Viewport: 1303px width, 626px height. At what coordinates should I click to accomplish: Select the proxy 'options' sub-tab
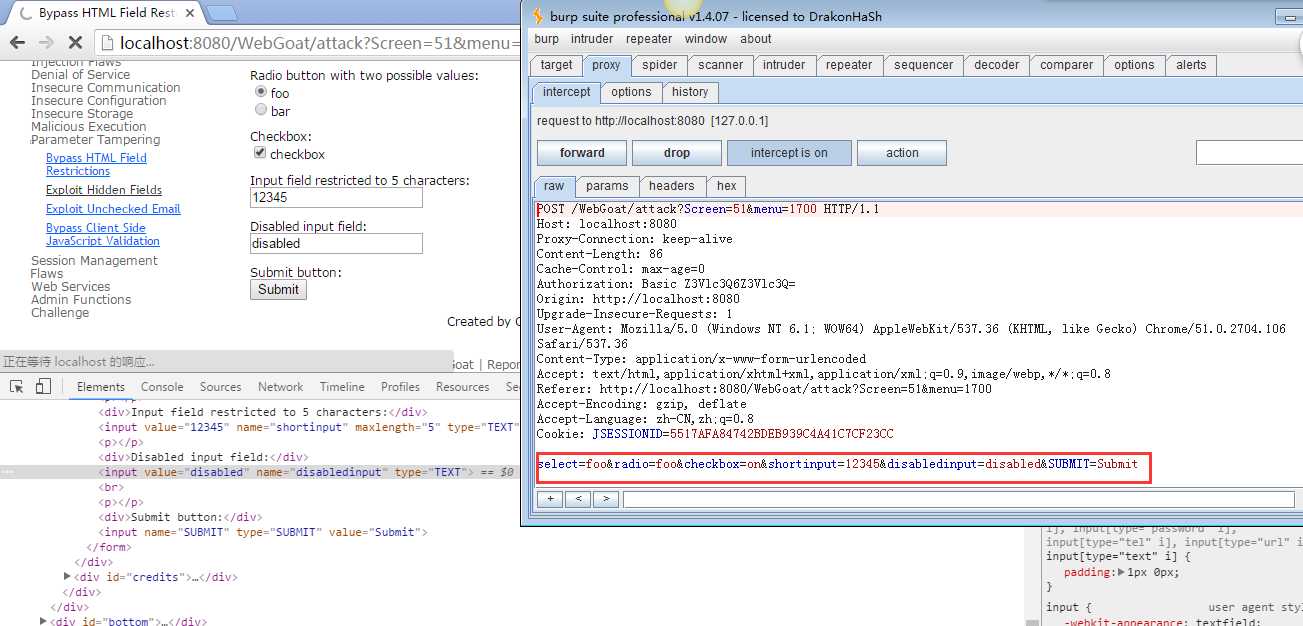631,92
